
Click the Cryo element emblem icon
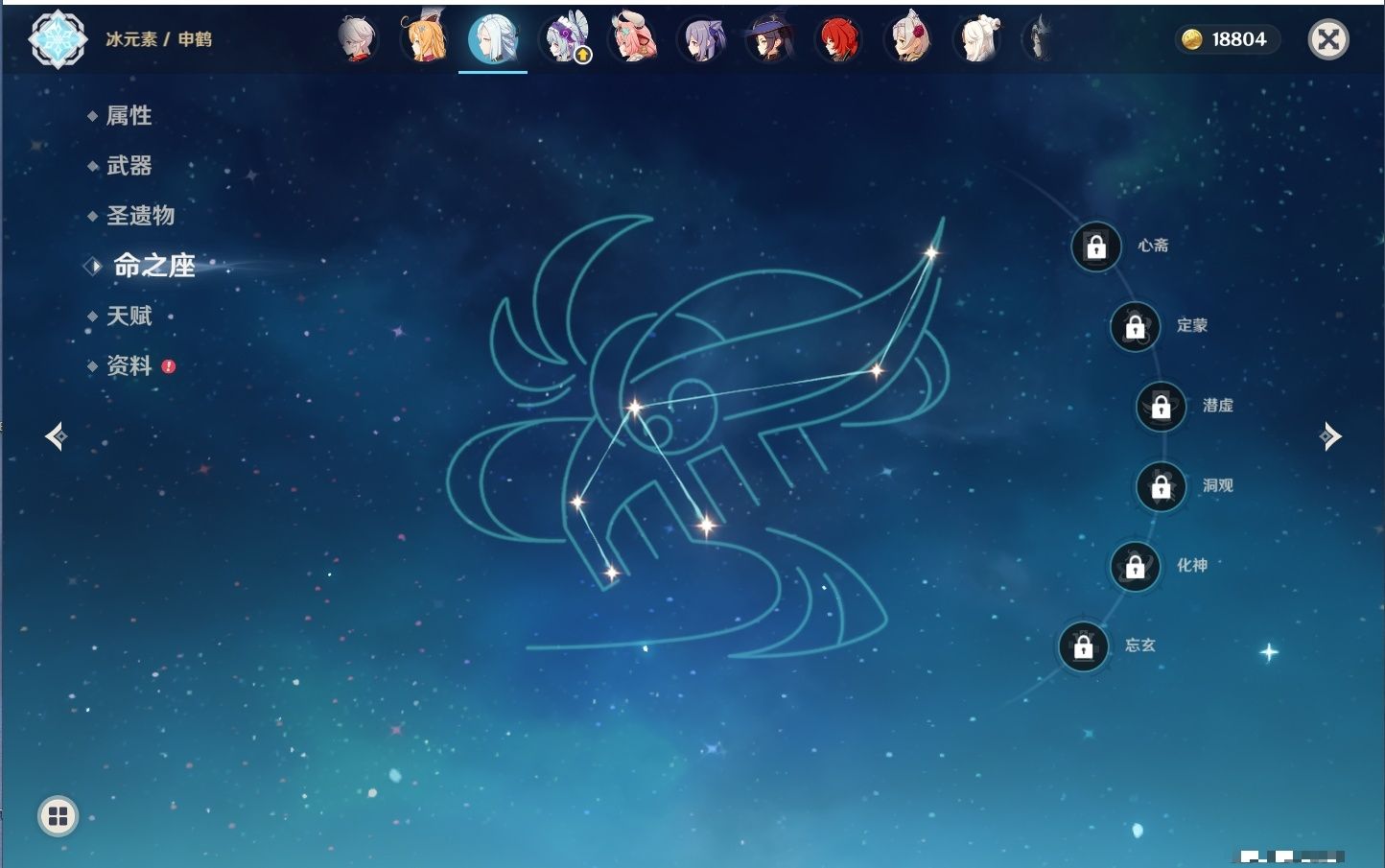click(58, 39)
